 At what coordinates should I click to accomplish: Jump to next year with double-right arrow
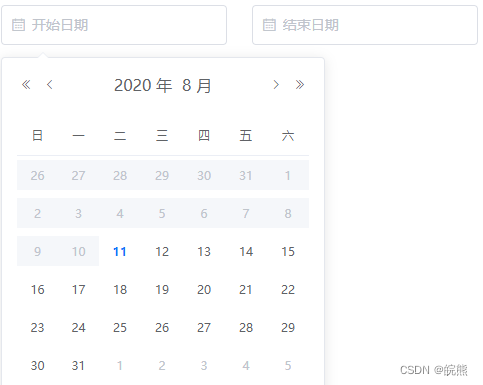tap(300, 85)
